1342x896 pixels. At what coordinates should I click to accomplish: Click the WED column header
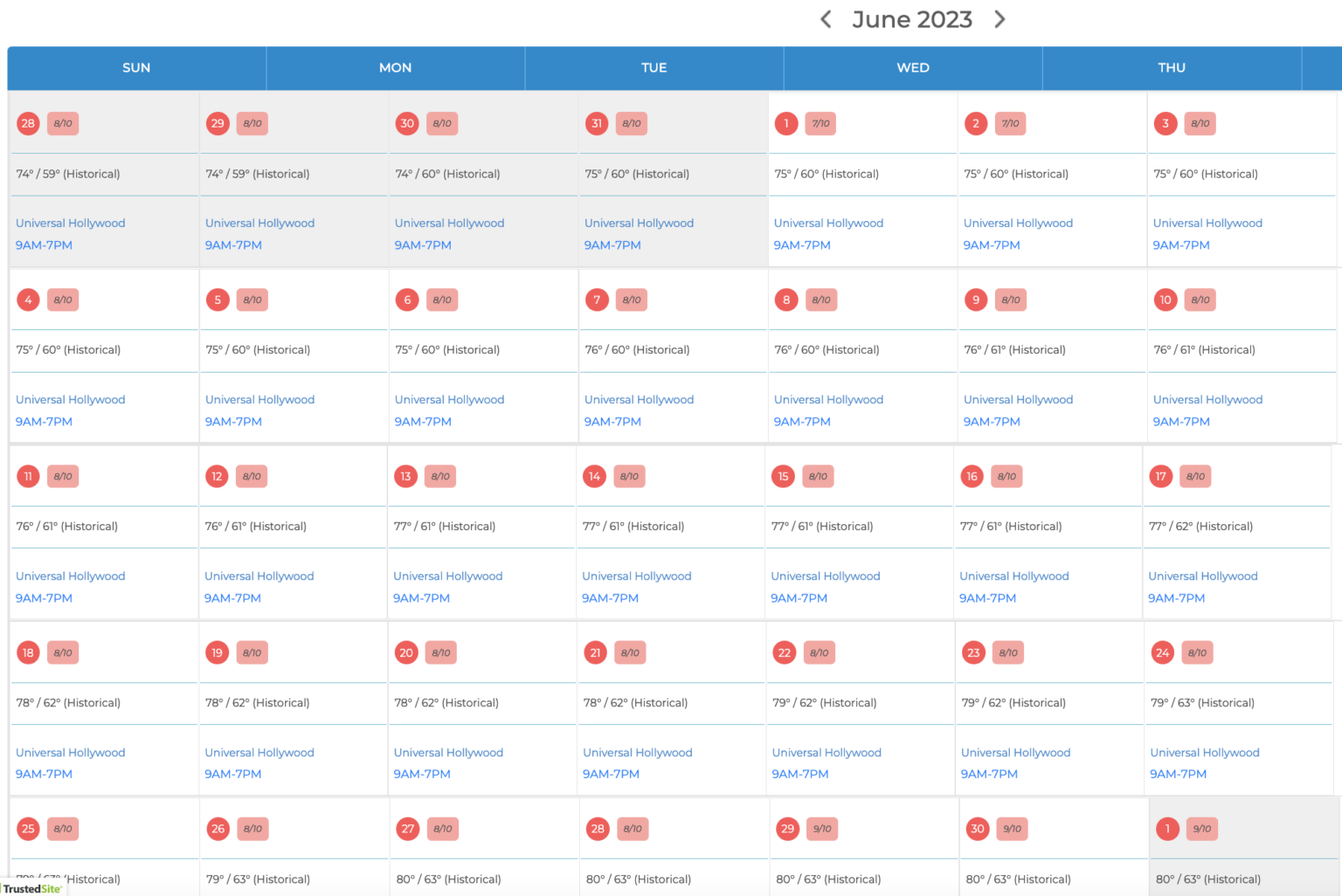(x=913, y=67)
